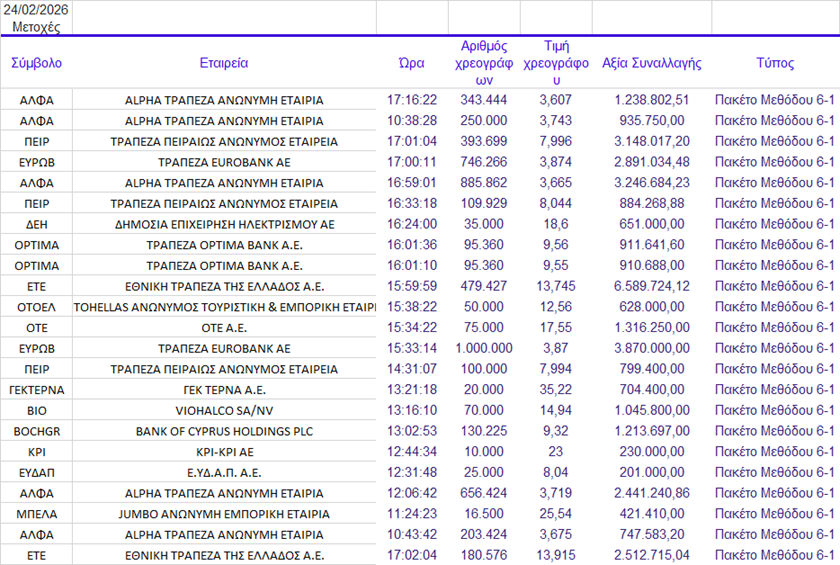Select the date cell 24/02/2026
The width and height of the screenshot is (840, 565).
[x=36, y=10]
